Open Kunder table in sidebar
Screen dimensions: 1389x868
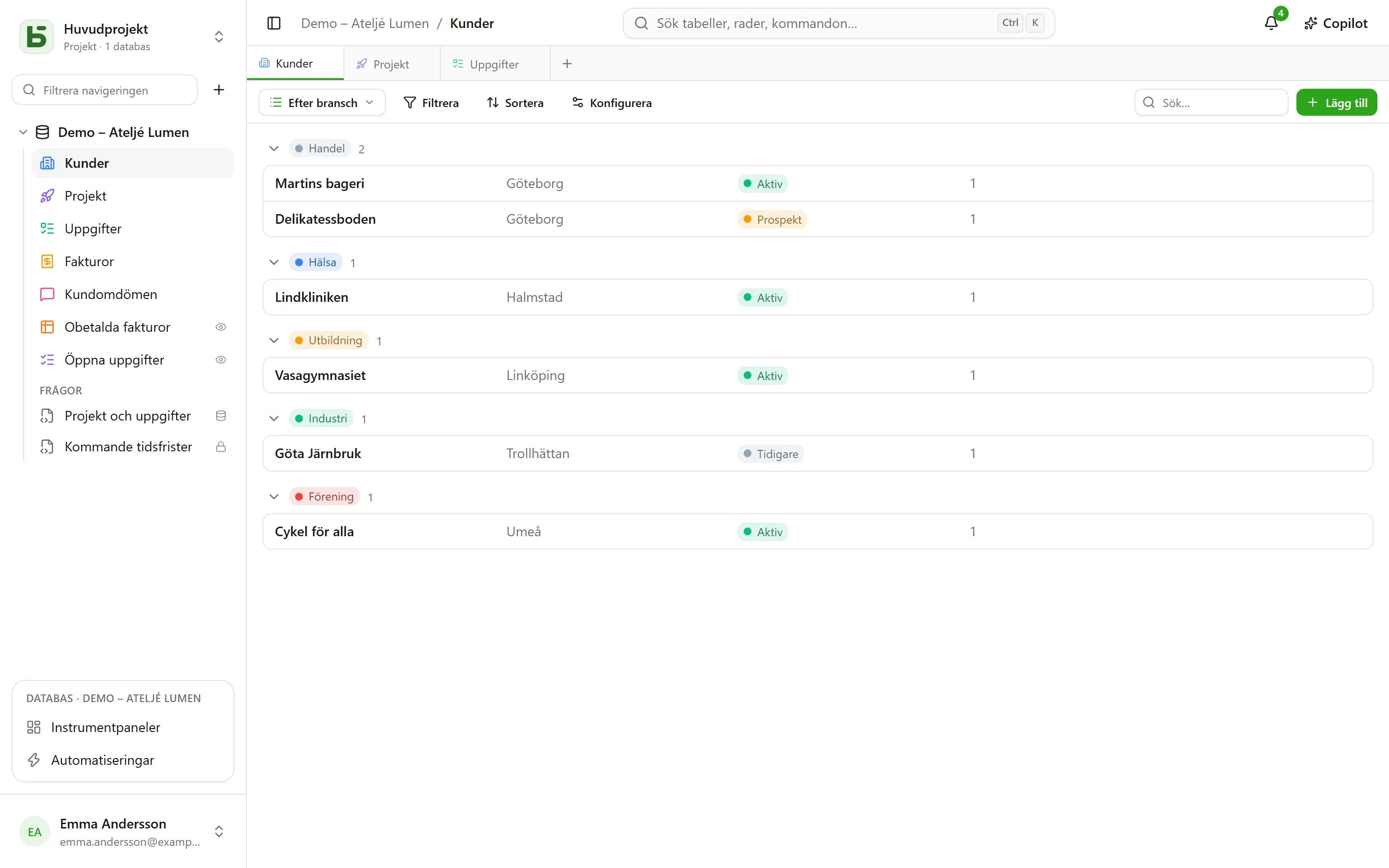click(133, 163)
